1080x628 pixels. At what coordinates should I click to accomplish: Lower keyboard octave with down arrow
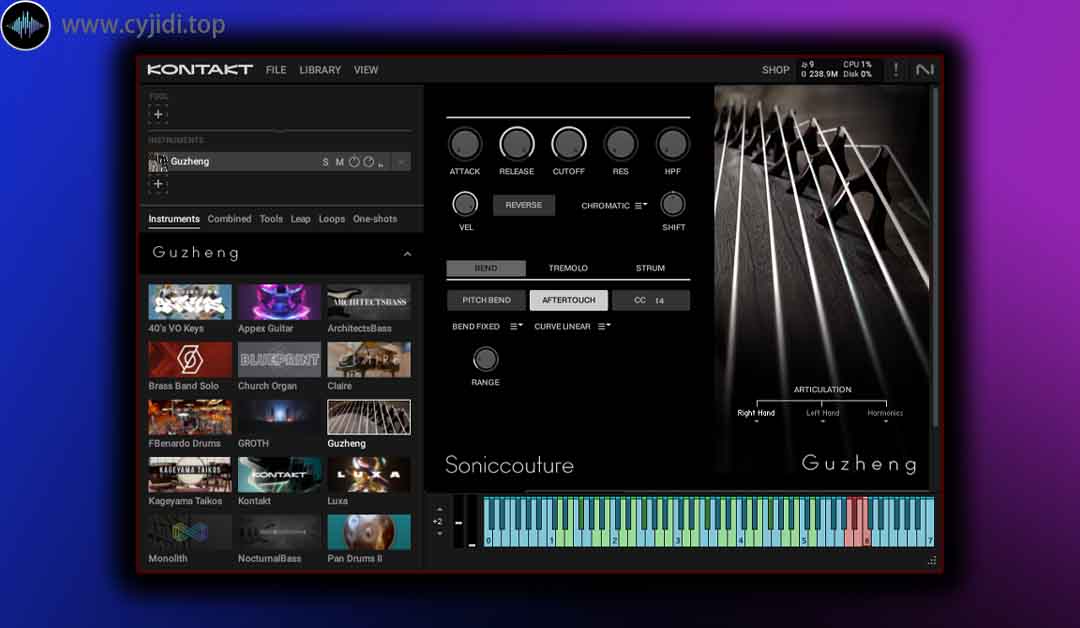pos(439,534)
